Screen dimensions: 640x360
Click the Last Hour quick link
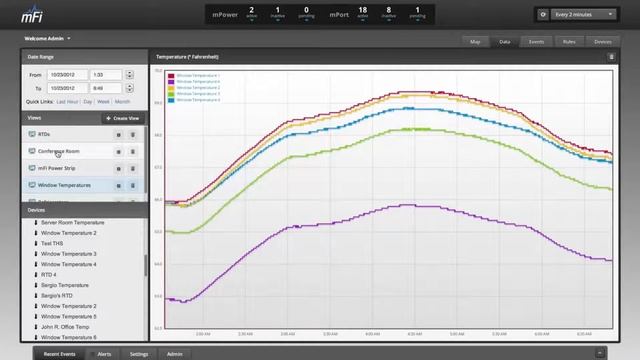point(67,102)
